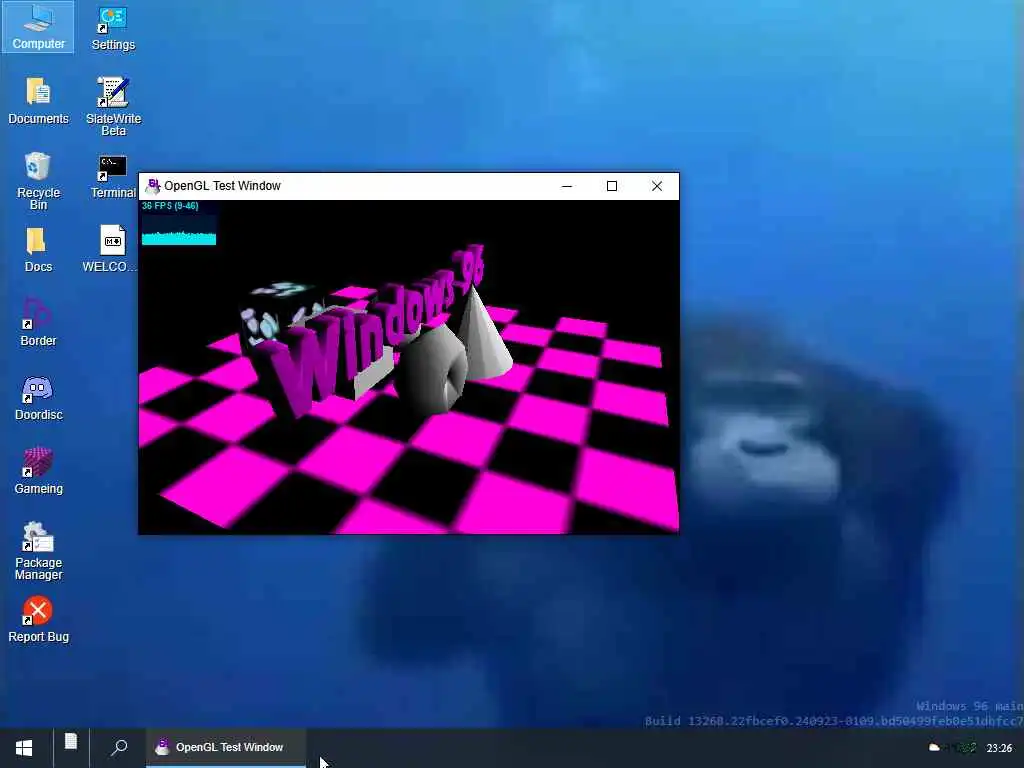
Task: Open the Settings shortcut on desktop
Action: click(x=113, y=27)
